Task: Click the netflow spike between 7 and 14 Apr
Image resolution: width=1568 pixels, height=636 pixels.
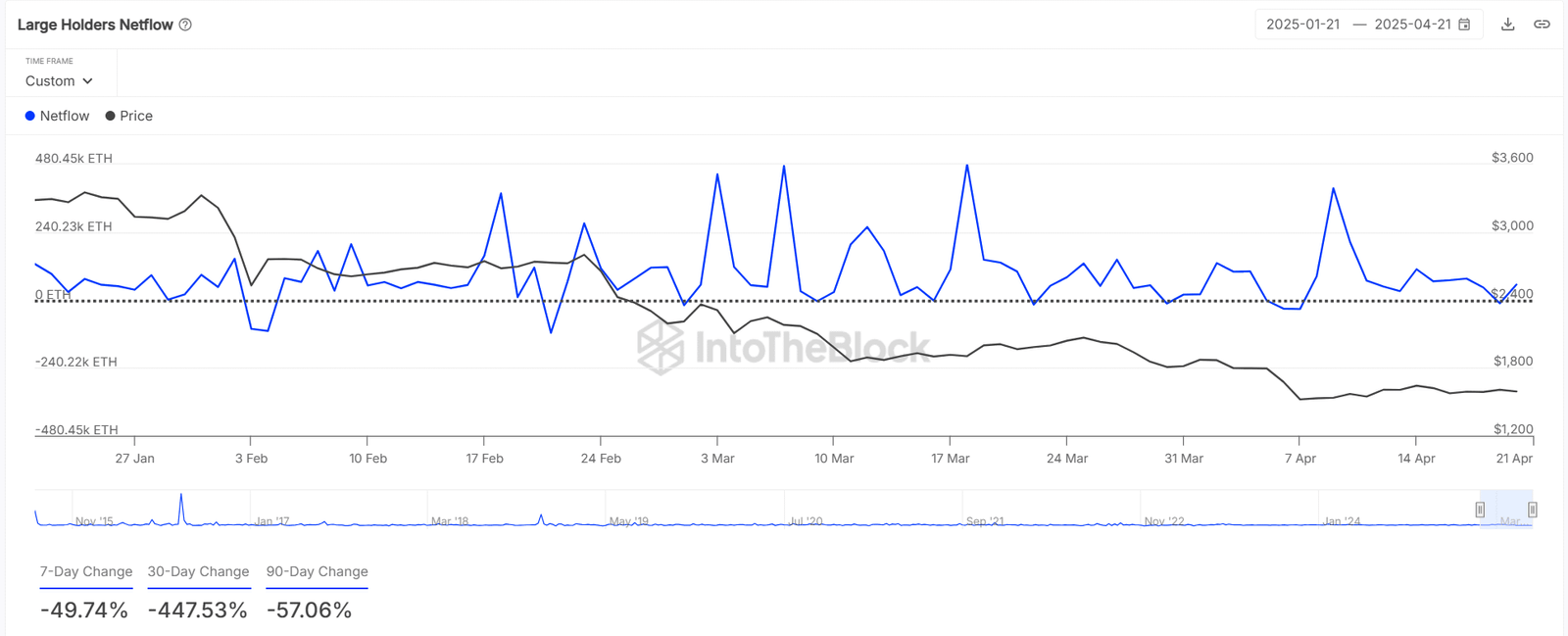Action: (1333, 188)
